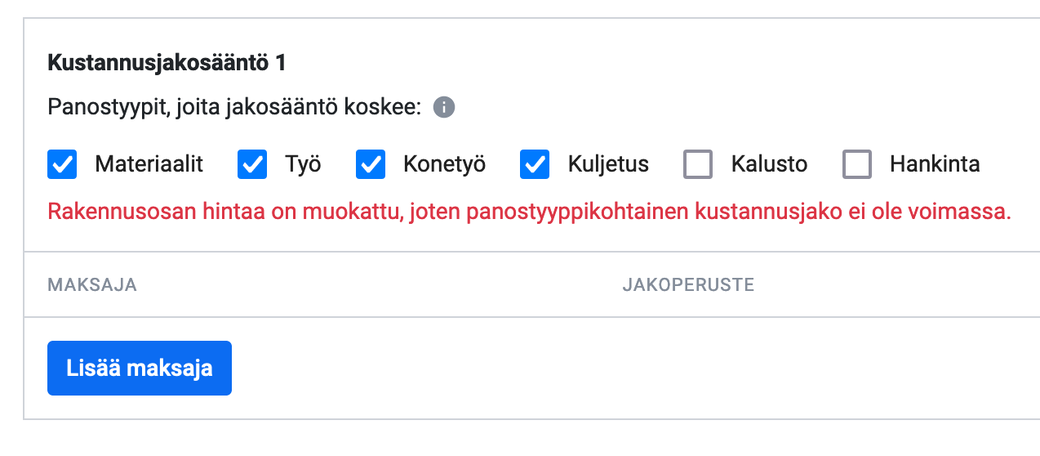Click the Työ label text
Screen dimensions: 1040x456
pyautogui.click(x=303, y=164)
